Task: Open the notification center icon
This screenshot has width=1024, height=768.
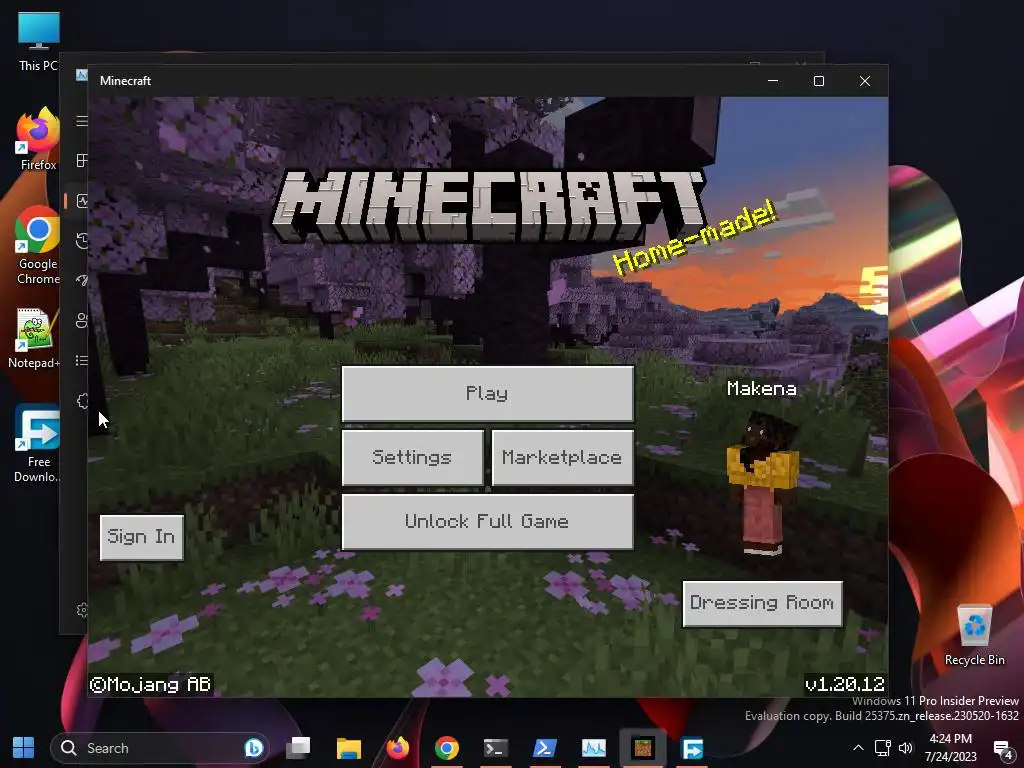Action: (1002, 748)
